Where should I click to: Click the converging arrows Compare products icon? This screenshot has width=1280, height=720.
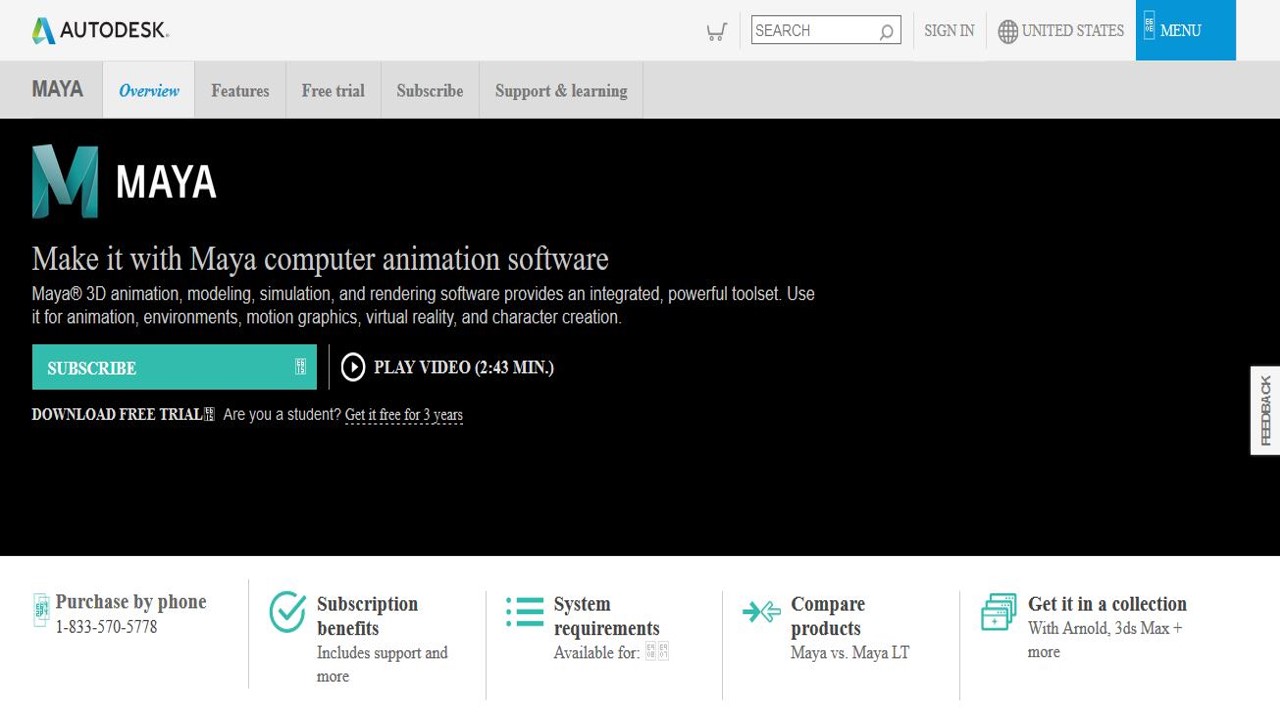tap(761, 611)
